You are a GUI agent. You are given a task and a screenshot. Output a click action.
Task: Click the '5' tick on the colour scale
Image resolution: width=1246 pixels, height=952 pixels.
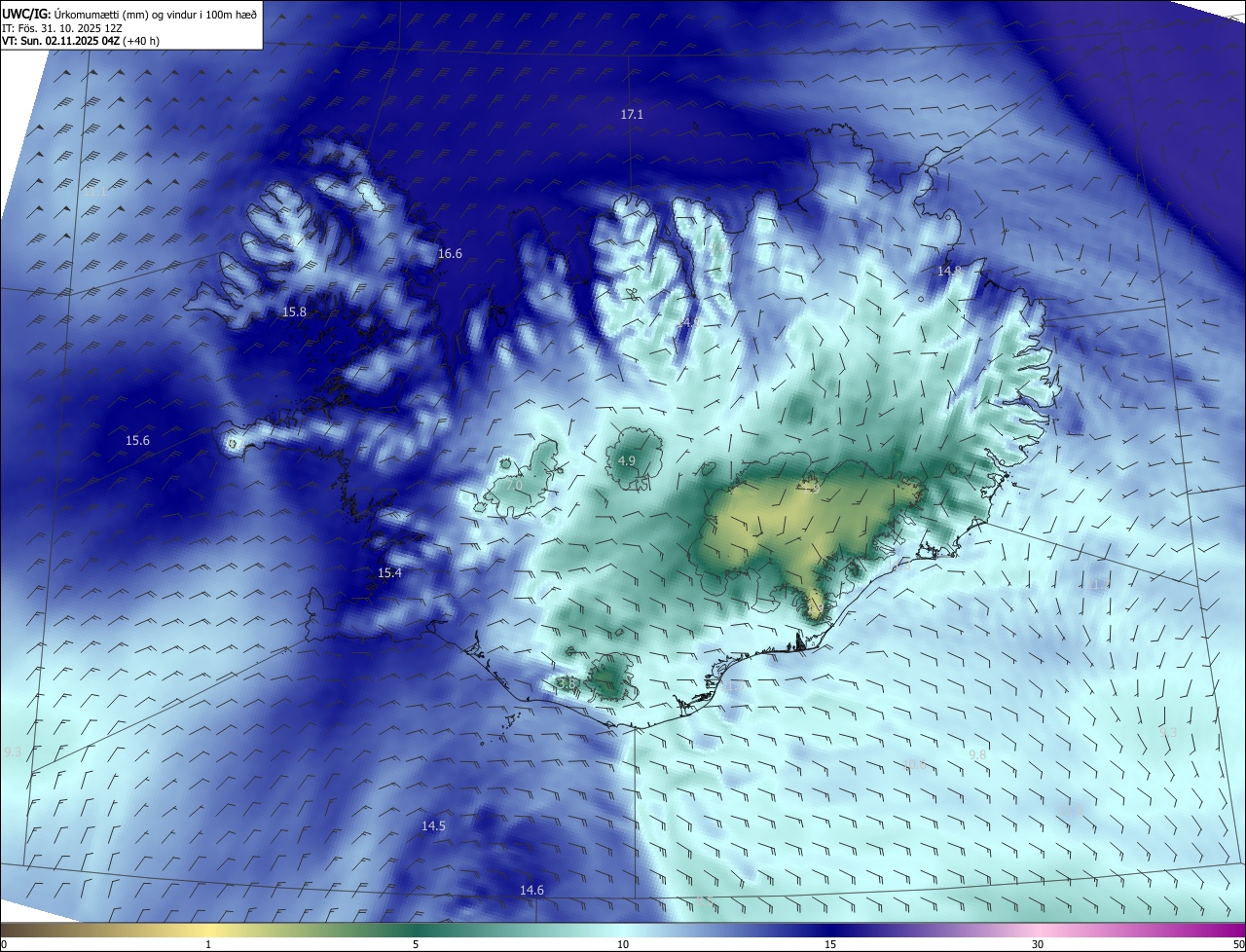[416, 944]
